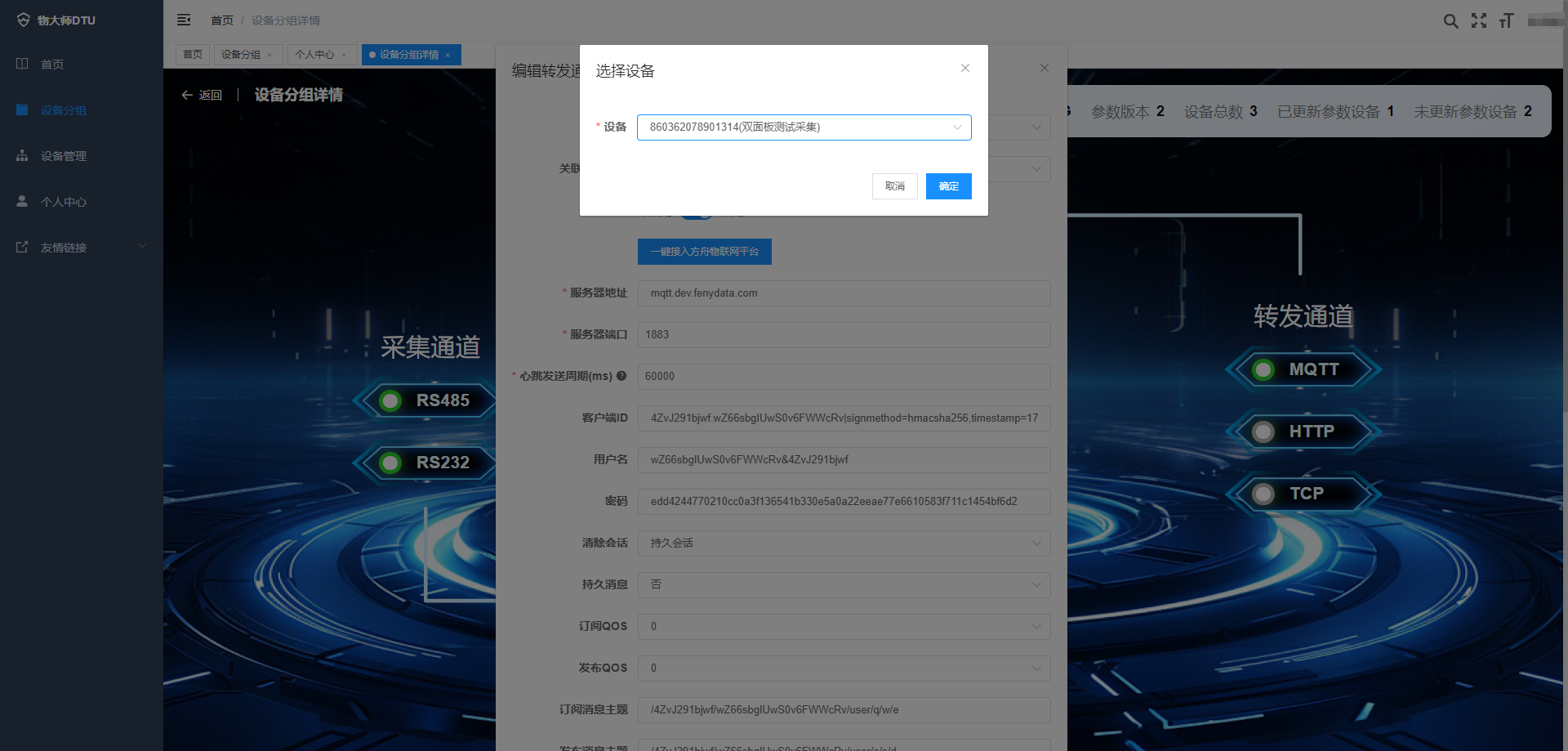Click the 物大师DTU logo icon
This screenshot has width=1568, height=751.
tap(22, 20)
